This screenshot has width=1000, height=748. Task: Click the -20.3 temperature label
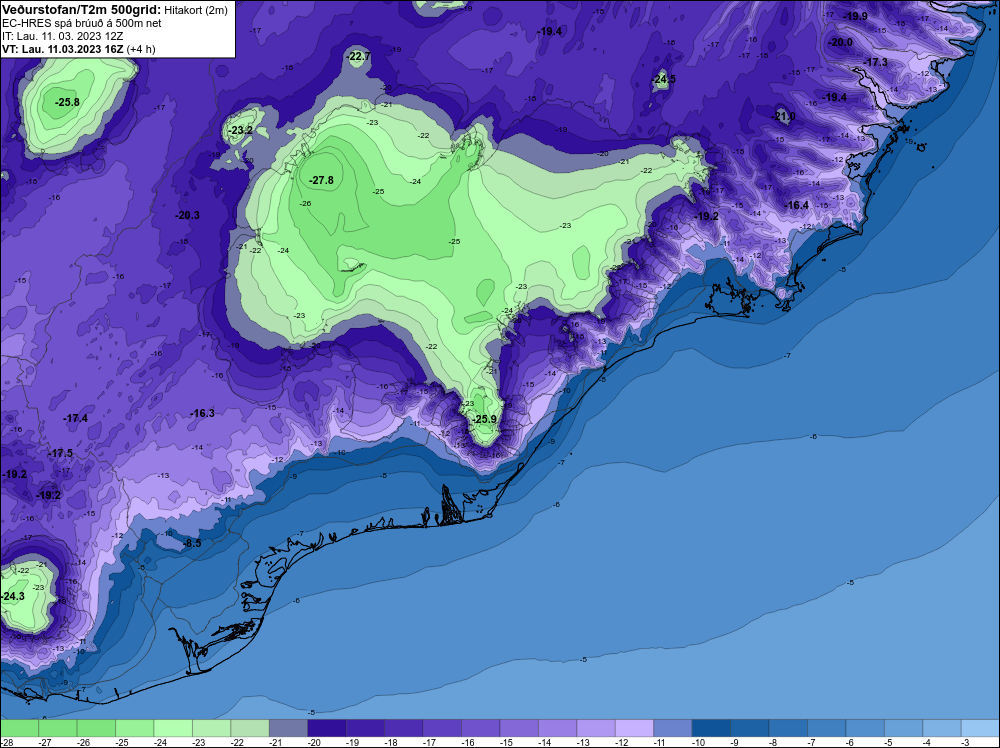(188, 216)
